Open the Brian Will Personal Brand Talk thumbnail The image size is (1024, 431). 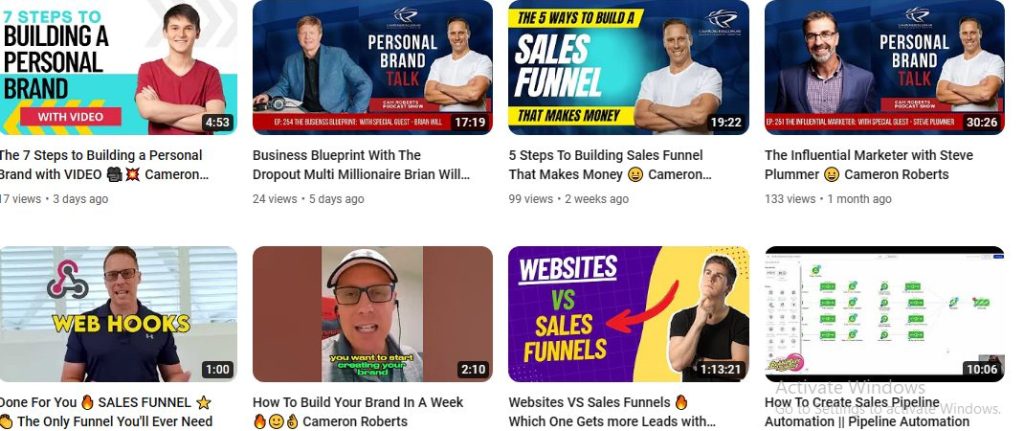point(372,67)
